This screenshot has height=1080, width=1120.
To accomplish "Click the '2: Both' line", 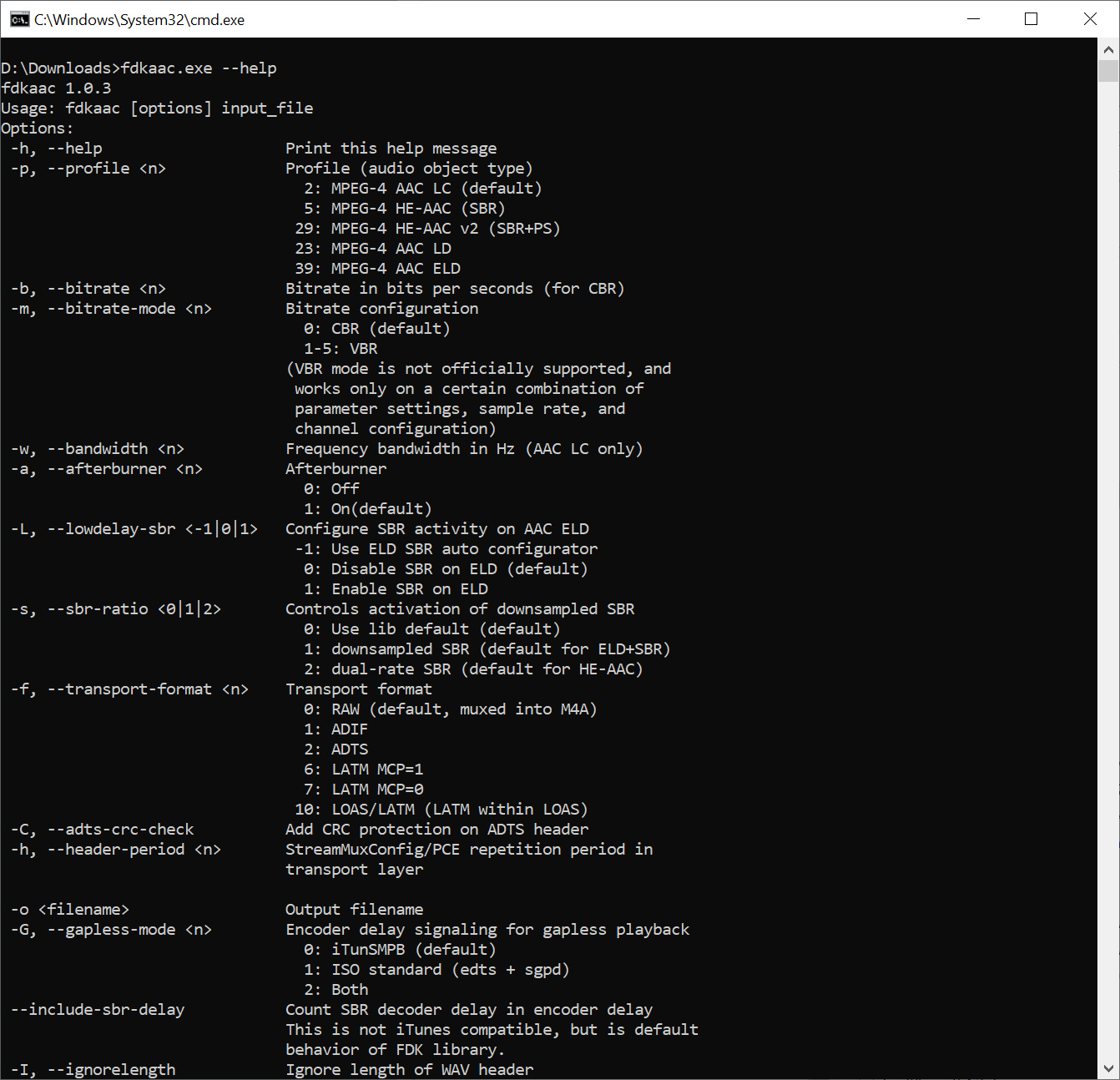I will pos(335,990).
